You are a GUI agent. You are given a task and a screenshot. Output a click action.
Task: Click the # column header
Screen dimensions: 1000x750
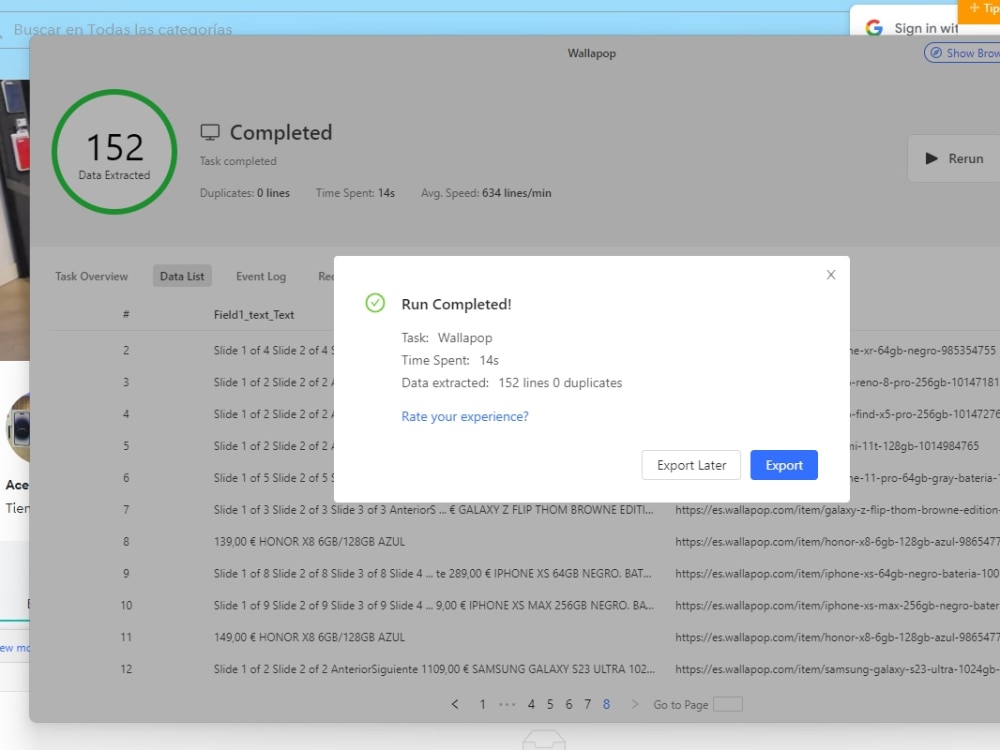pyautogui.click(x=126, y=314)
